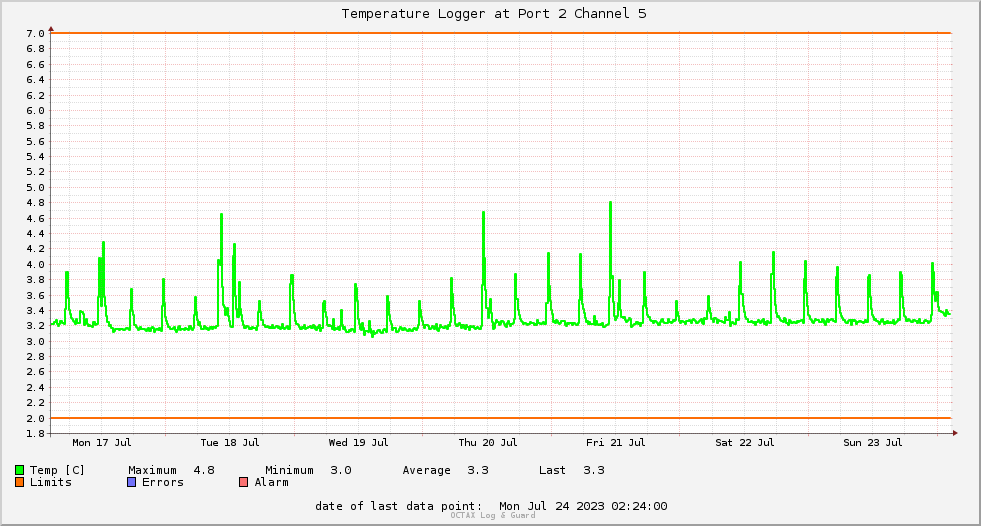Click the 1.8 y-axis label
Screen dimensions: 981x526
[x=36, y=433]
